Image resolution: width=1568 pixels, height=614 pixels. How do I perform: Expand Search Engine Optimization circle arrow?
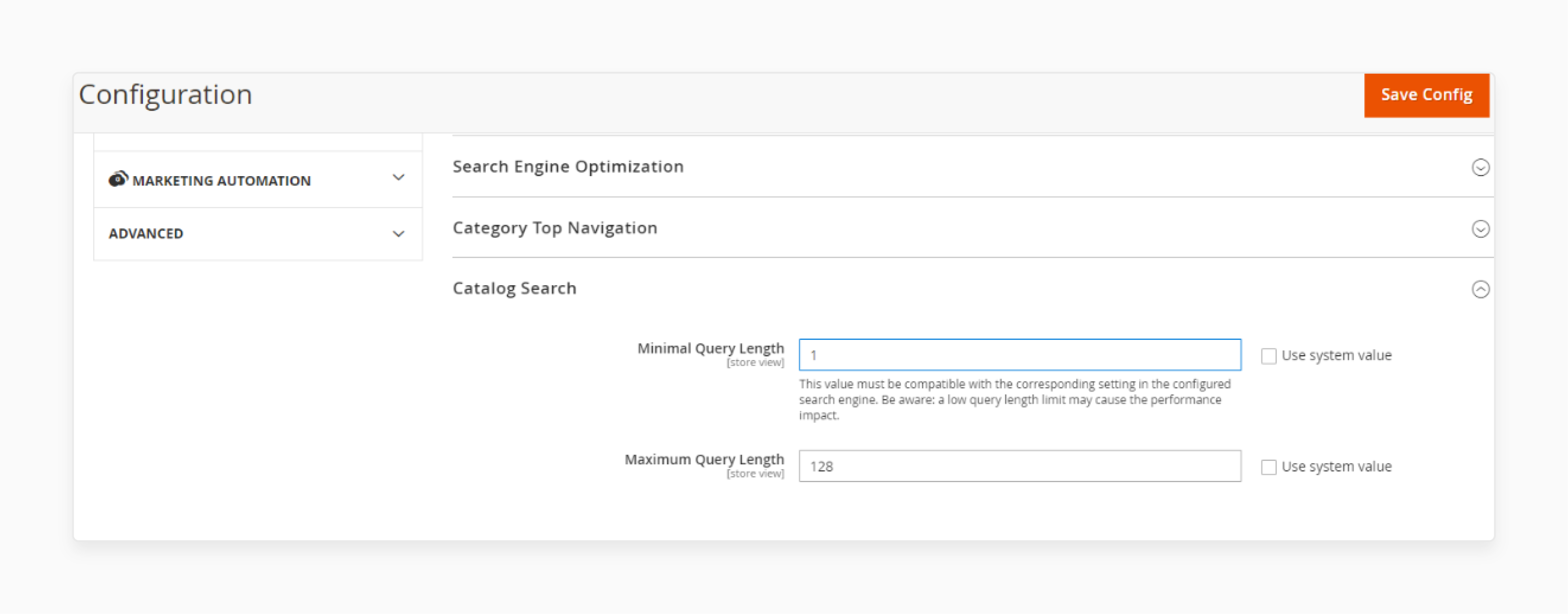tap(1480, 167)
